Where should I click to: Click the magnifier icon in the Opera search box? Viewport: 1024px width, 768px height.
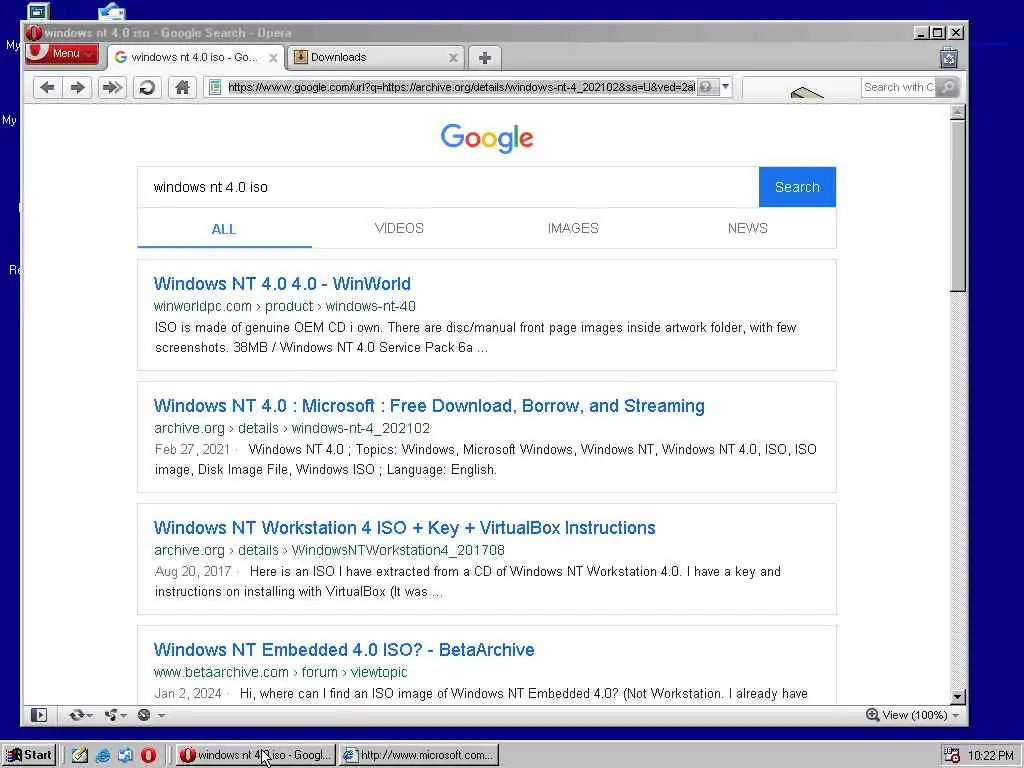(x=948, y=87)
